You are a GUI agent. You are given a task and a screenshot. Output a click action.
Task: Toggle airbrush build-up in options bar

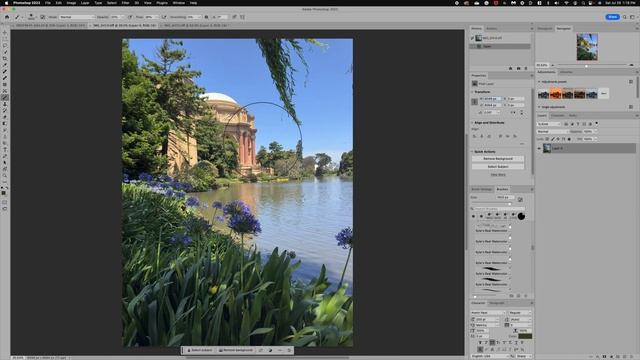tap(164, 17)
